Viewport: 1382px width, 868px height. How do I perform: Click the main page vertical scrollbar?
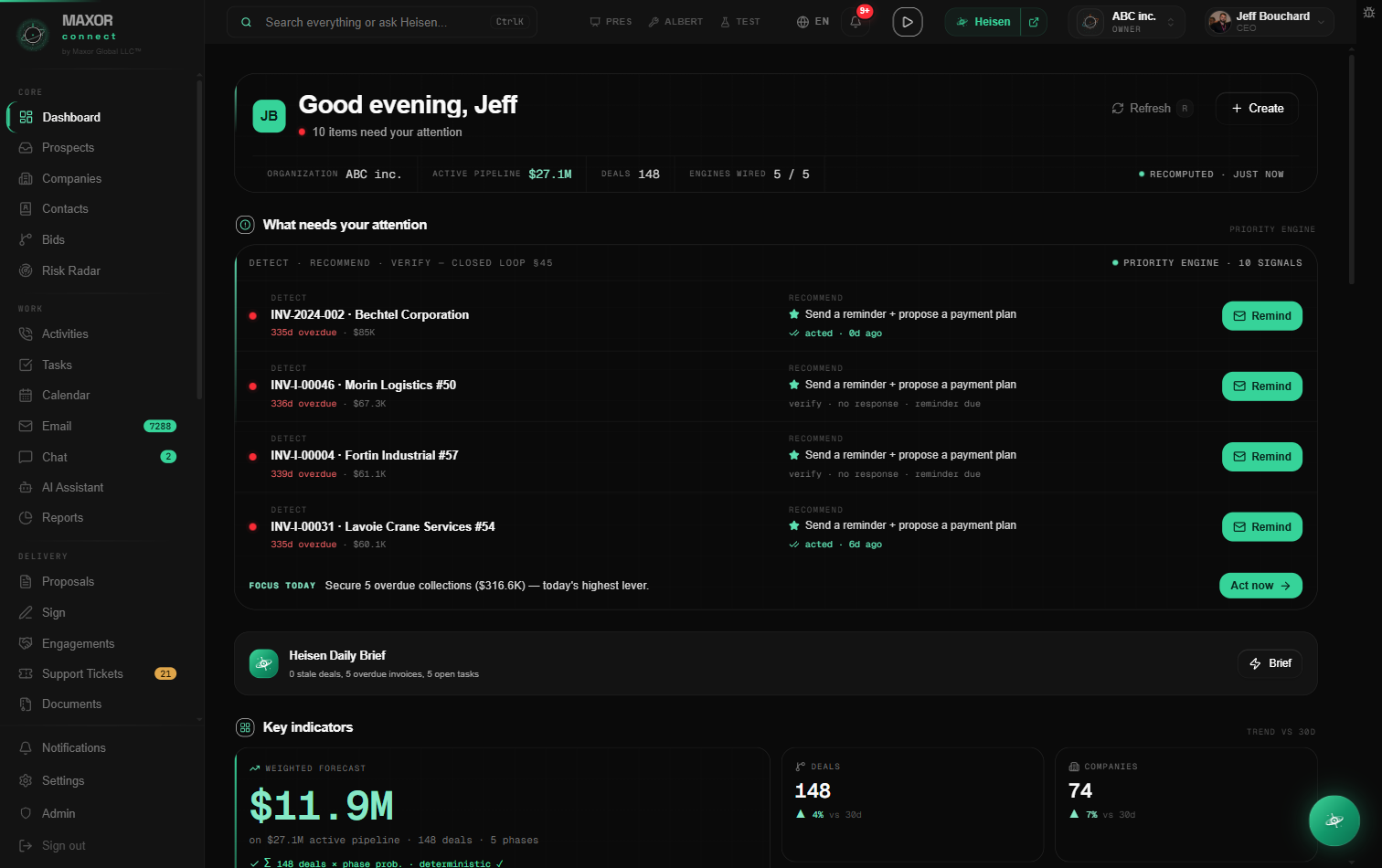click(1352, 169)
